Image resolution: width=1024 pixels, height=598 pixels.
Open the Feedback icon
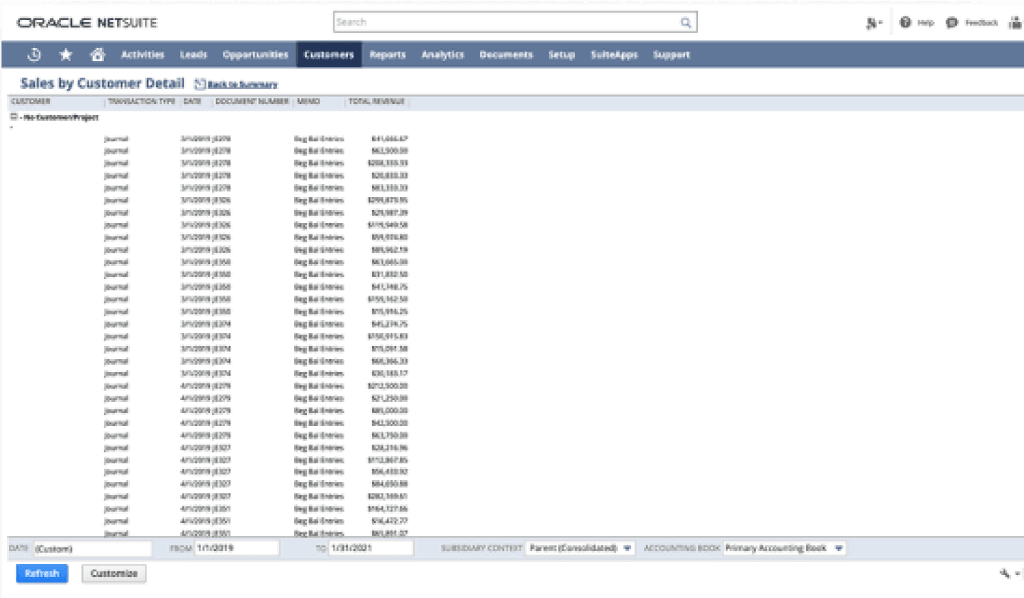(x=950, y=21)
